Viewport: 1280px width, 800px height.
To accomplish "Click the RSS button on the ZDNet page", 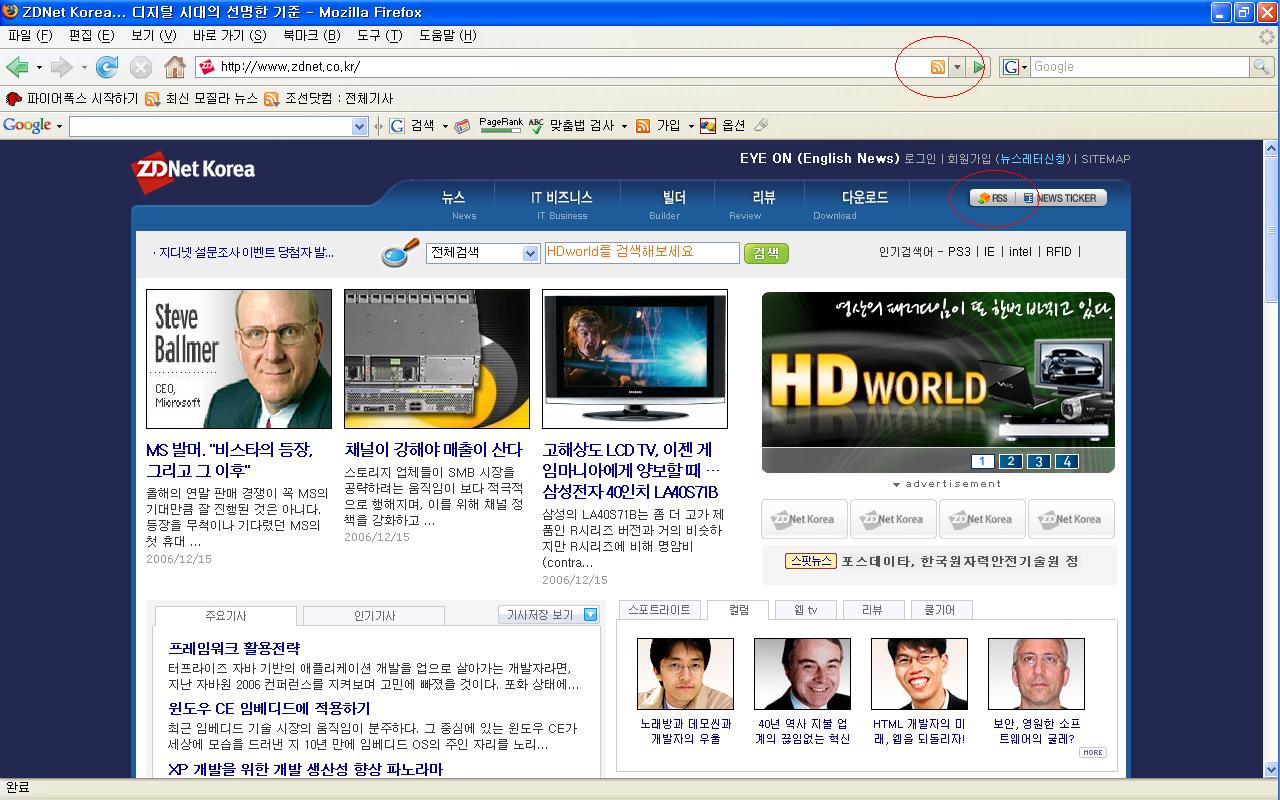I will [993, 198].
